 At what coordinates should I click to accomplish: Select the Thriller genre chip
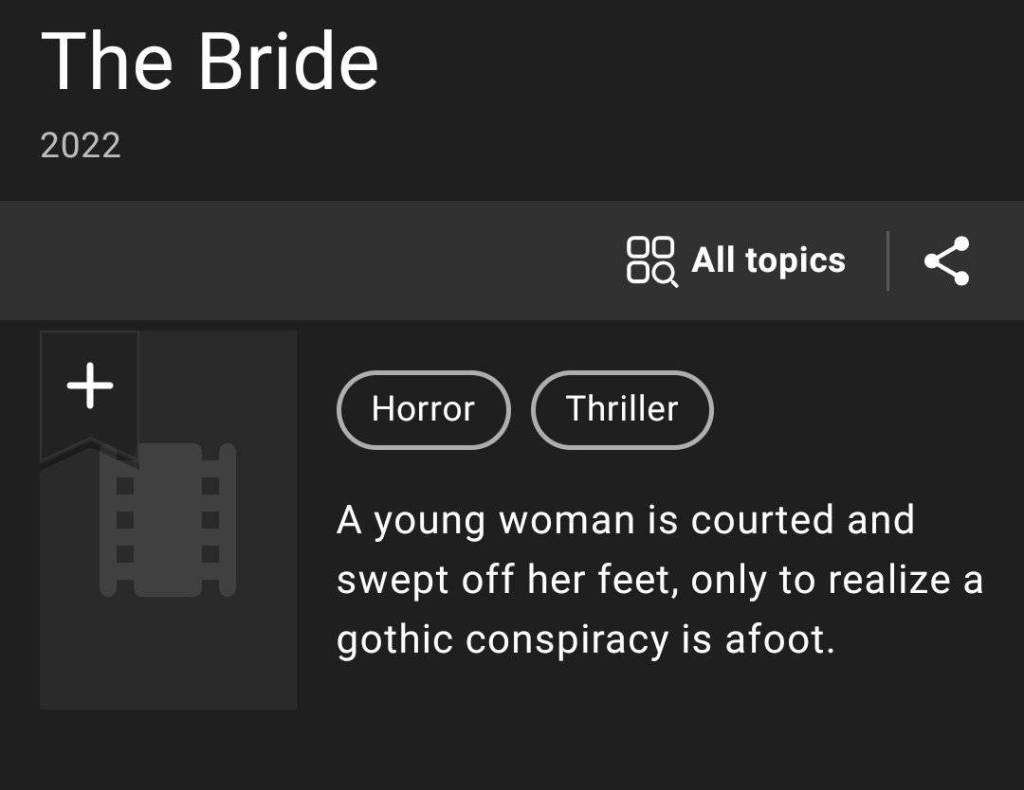[622, 409]
